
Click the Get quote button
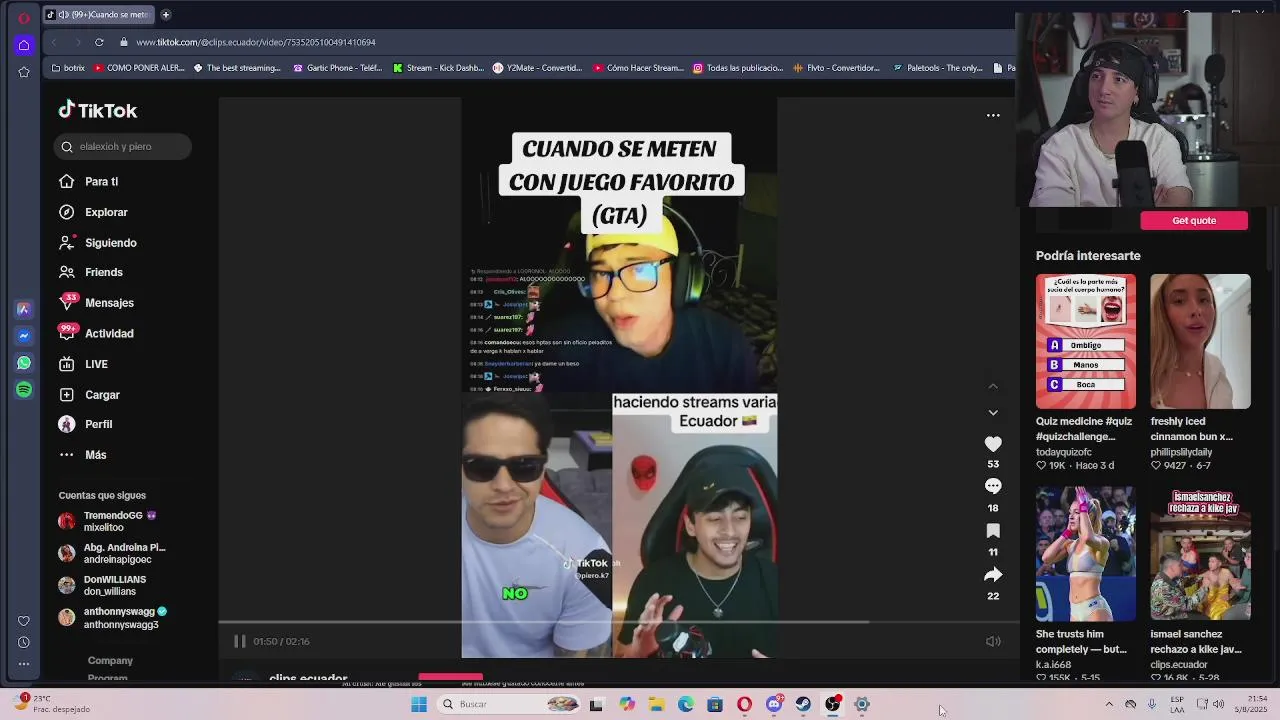tap(1194, 220)
